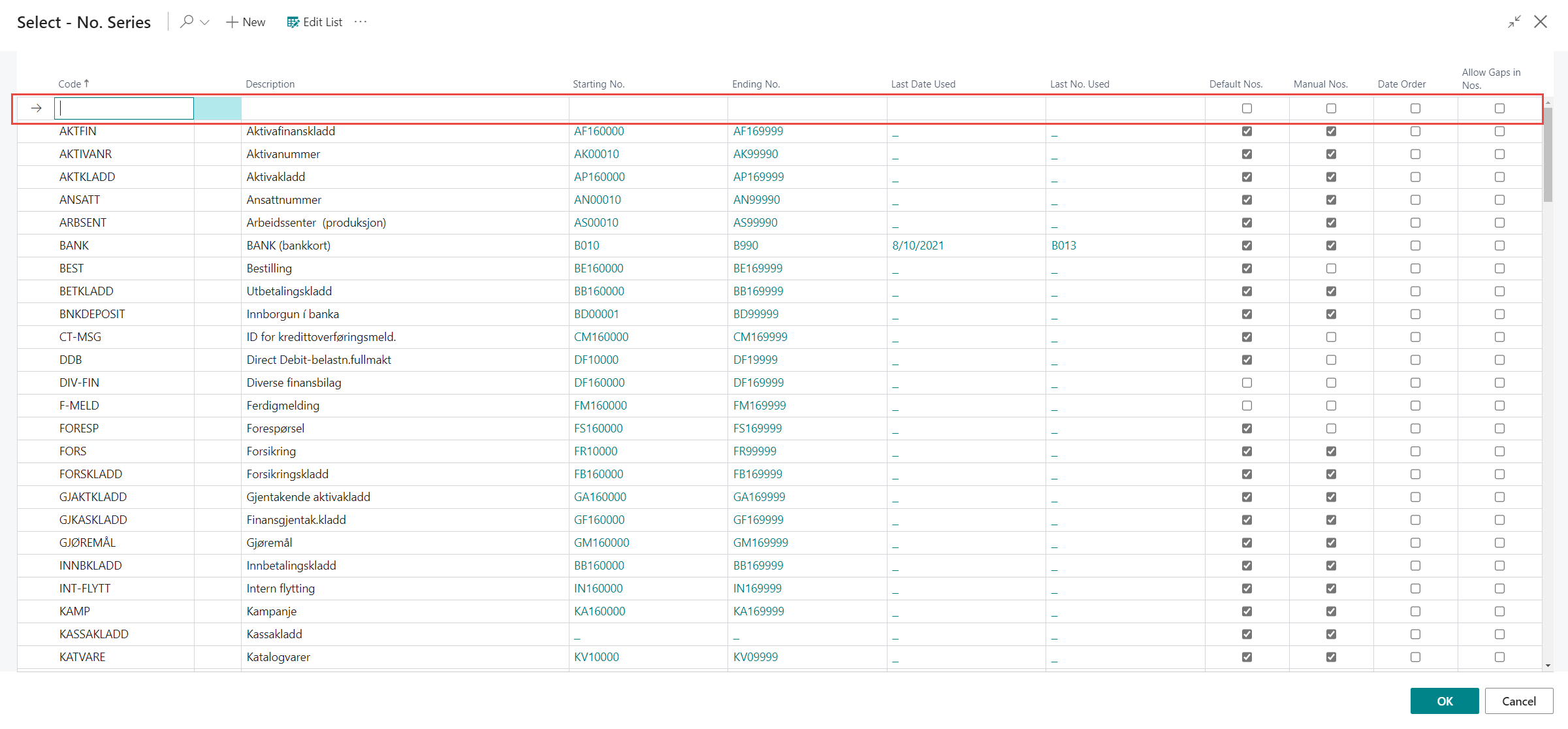The image size is (1568, 729).
Task: Expand the search dropdown chevron
Action: (x=204, y=22)
